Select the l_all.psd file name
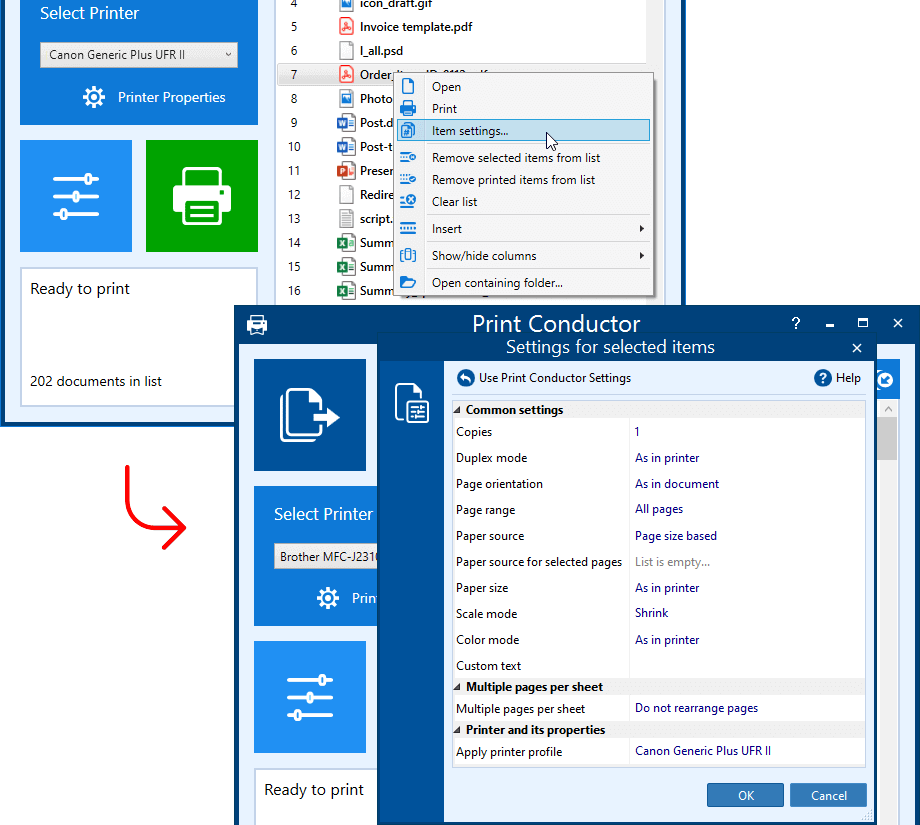This screenshot has width=920, height=825. (x=381, y=51)
